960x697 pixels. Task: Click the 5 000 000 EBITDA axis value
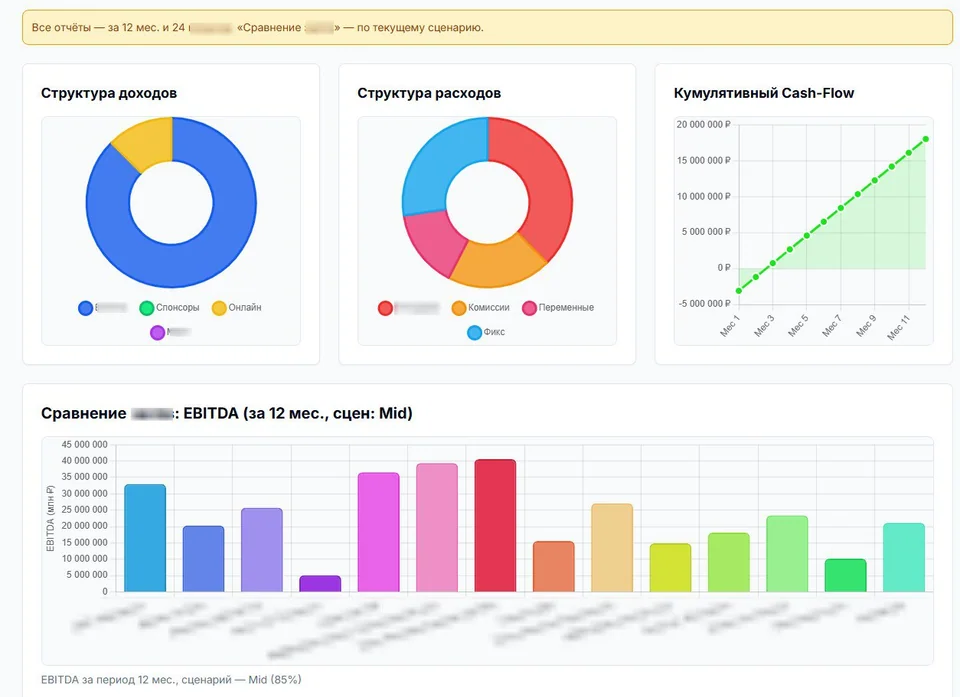87,575
